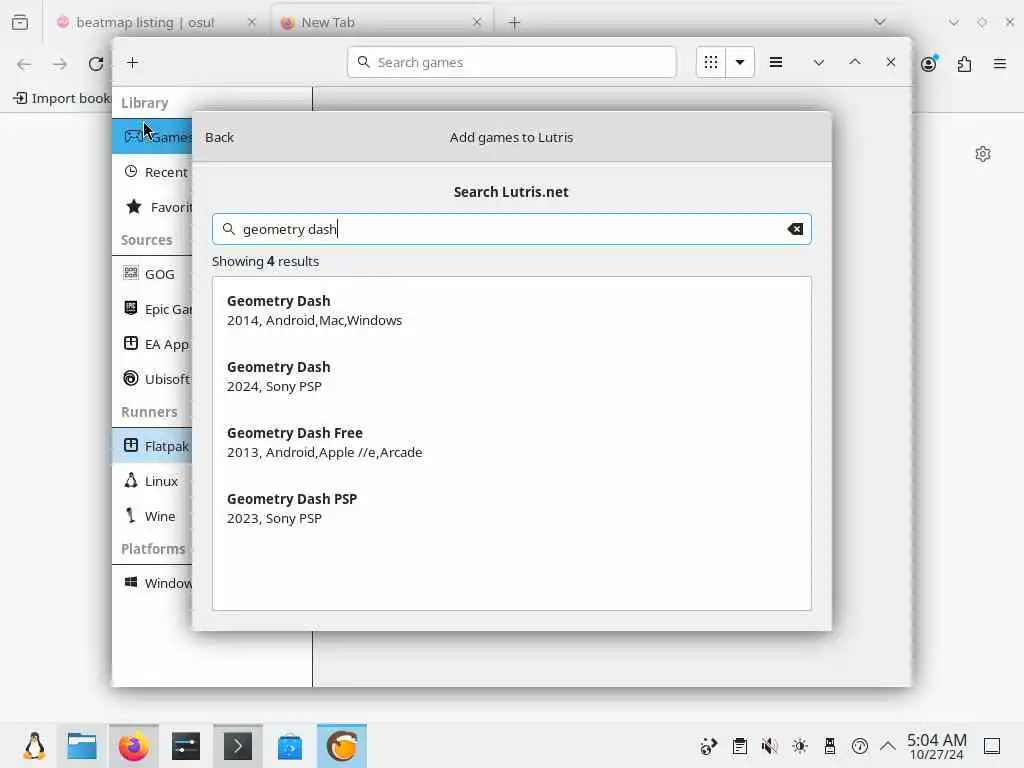
Task: Click the add game plus icon in Lutris
Action: click(x=133, y=63)
